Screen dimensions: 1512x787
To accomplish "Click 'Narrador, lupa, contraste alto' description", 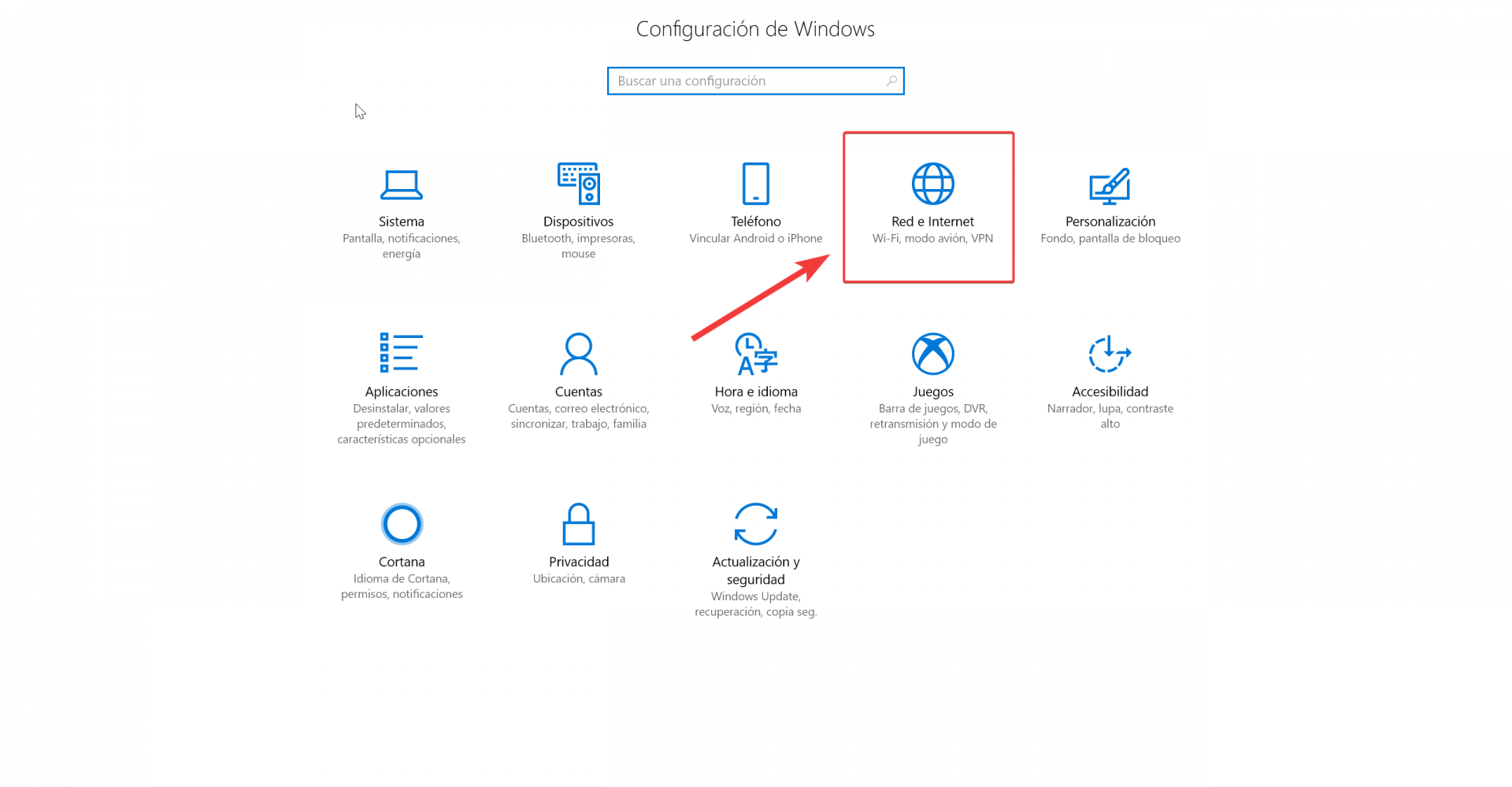I will coord(1110,416).
